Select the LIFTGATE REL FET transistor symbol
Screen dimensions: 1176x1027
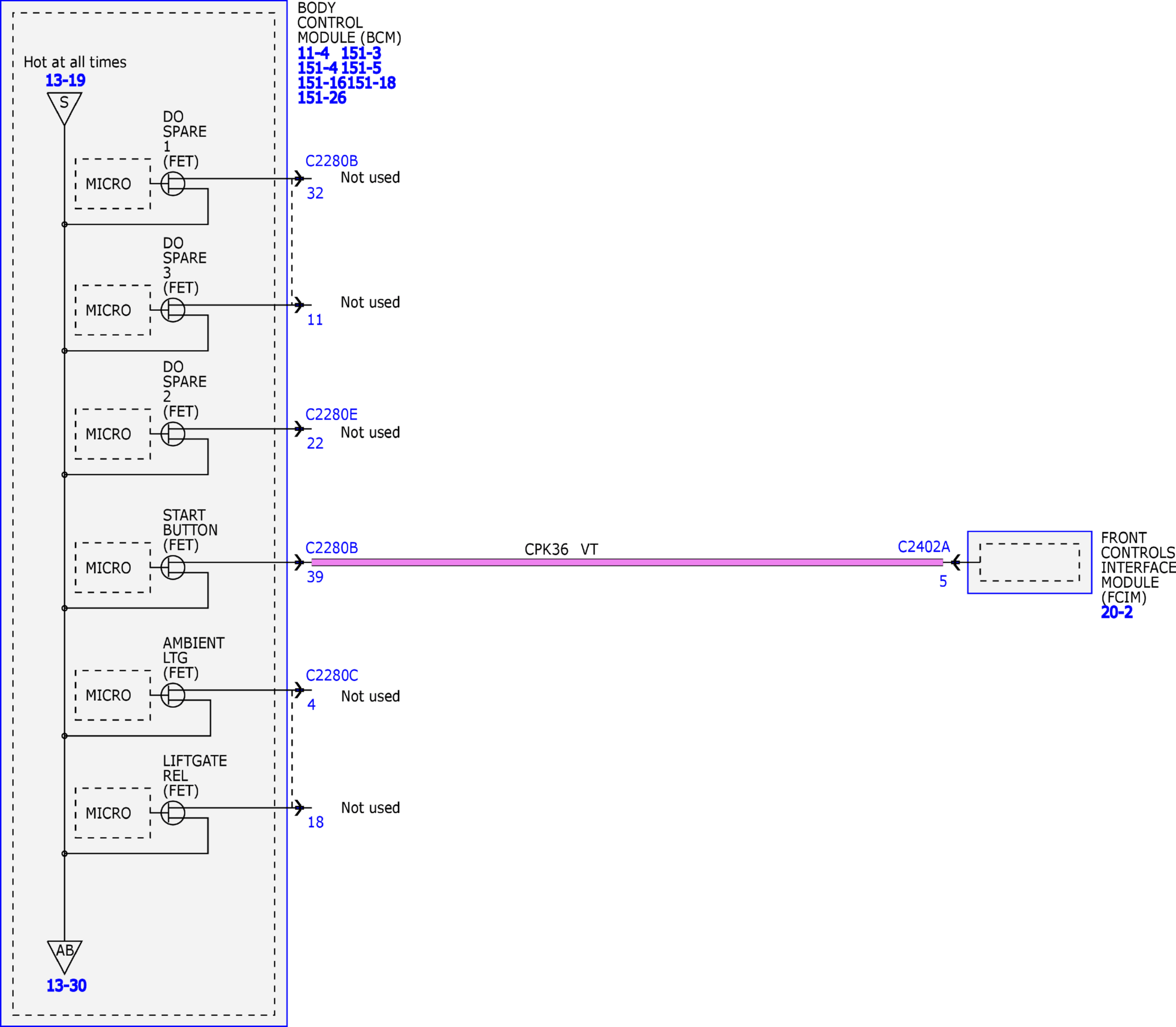point(172,813)
